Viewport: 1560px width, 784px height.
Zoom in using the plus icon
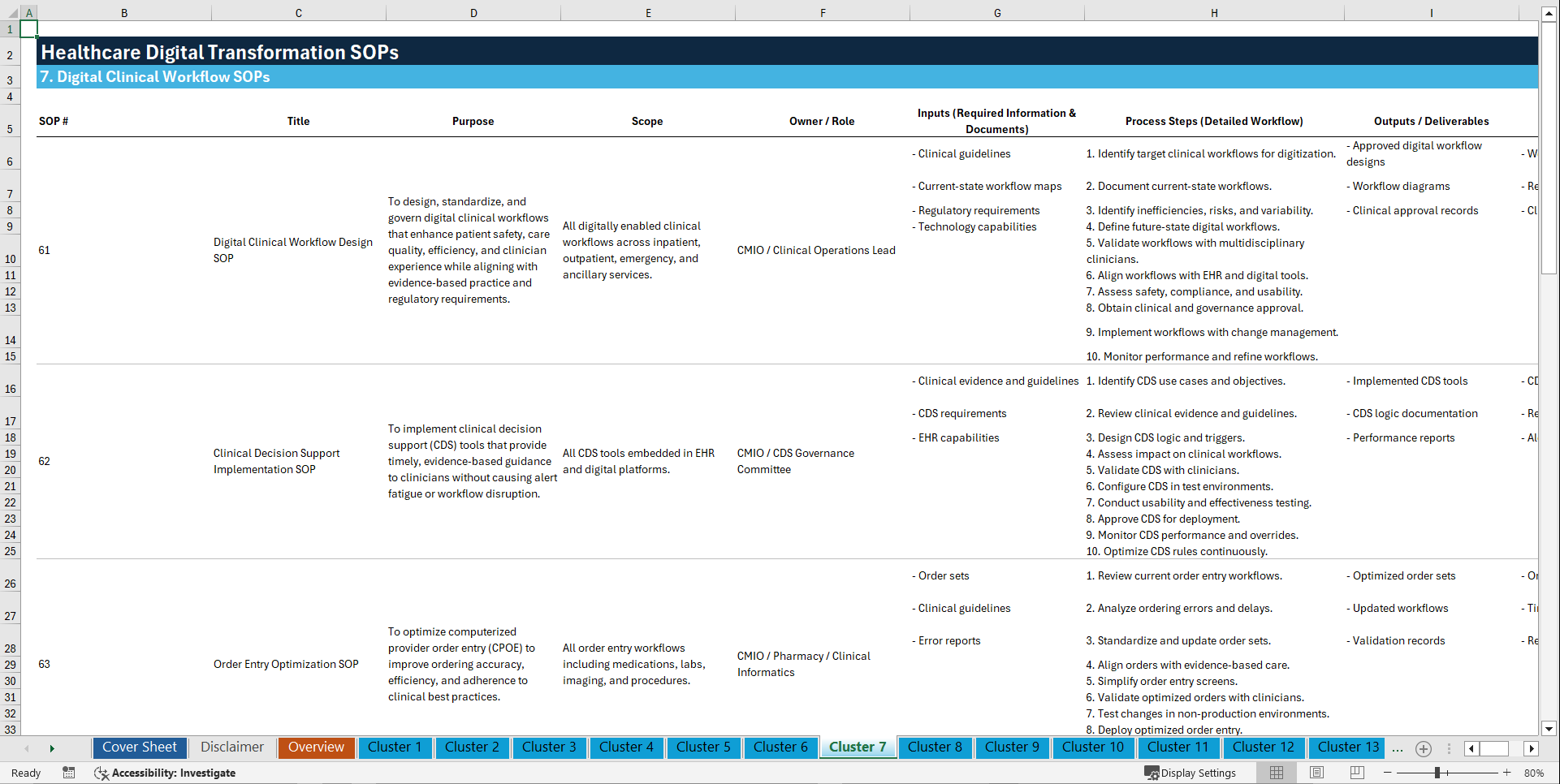point(1506,773)
